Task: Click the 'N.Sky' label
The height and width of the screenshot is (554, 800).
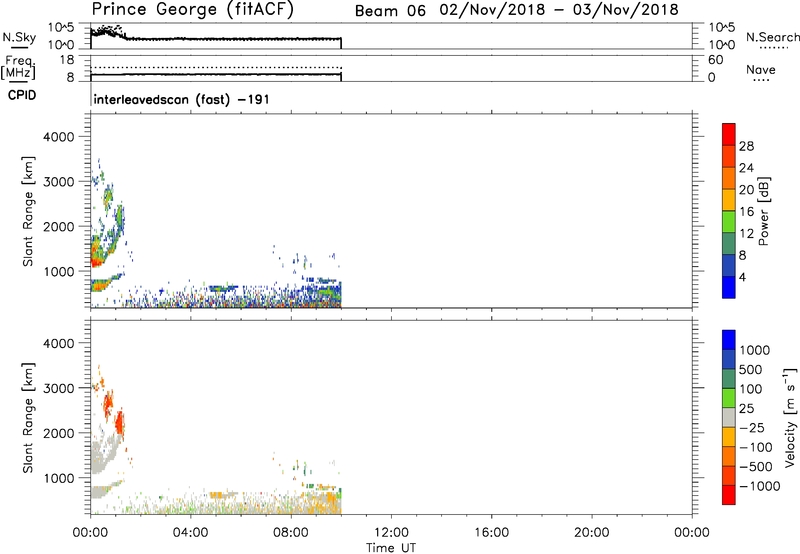Action: point(19,37)
